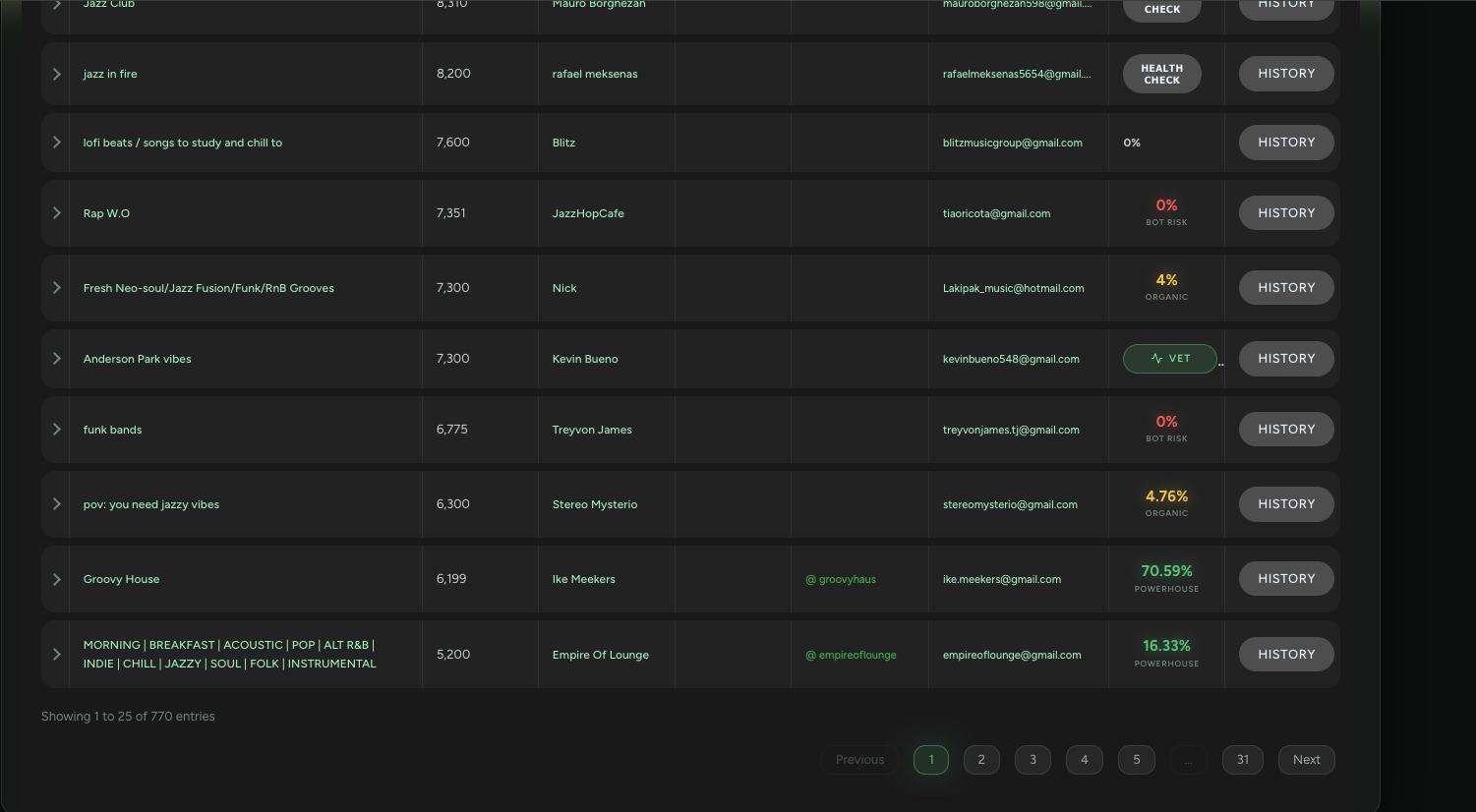Open History for jazz in fire
Image resolution: width=1476 pixels, height=812 pixels.
click(1286, 74)
